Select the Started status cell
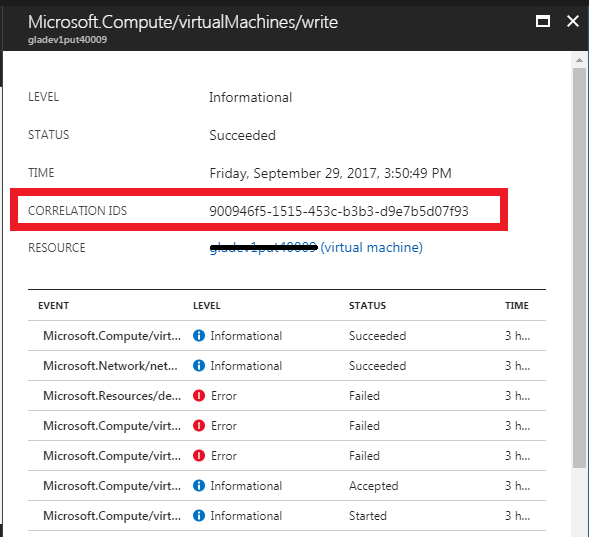589x537 pixels. pyautogui.click(x=368, y=516)
